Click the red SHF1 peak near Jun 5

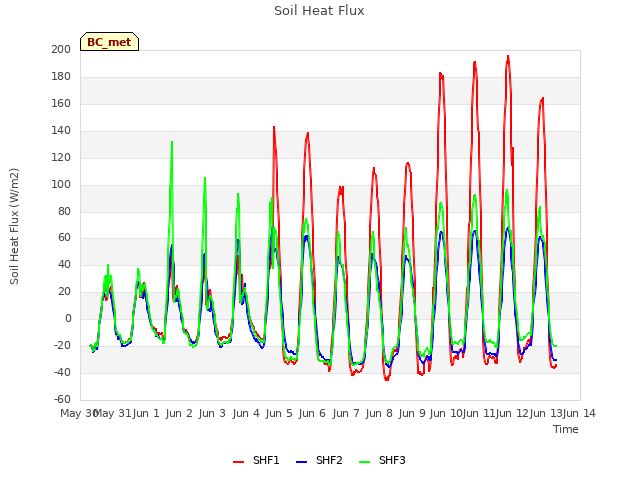[274, 127]
